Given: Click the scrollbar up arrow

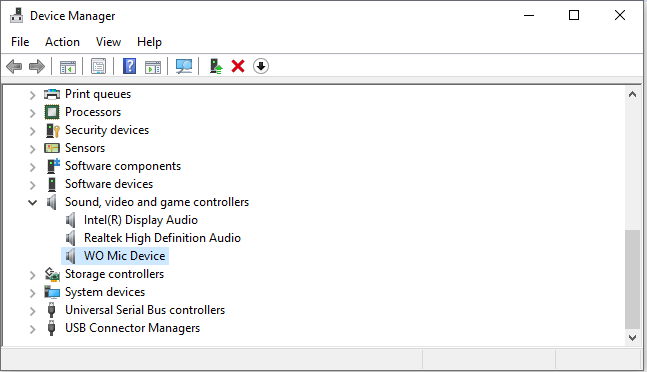Looking at the screenshot, I should (x=632, y=94).
